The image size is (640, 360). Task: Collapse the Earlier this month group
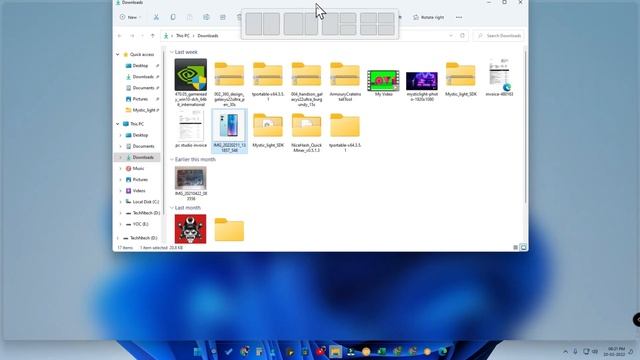tap(172, 160)
